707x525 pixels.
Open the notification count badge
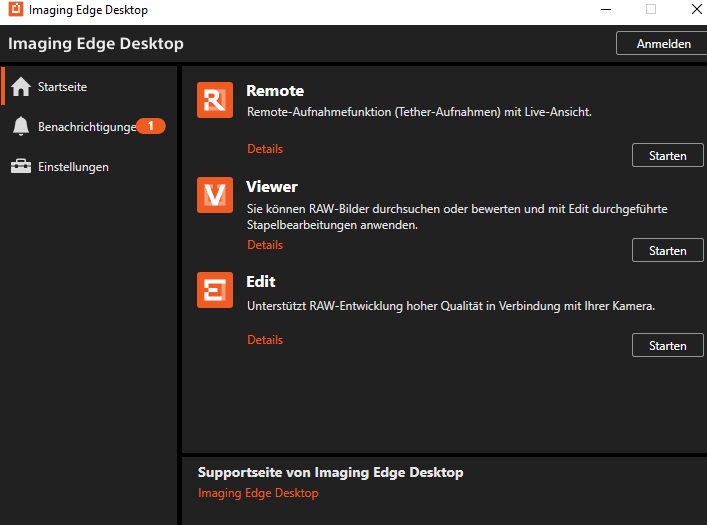151,126
